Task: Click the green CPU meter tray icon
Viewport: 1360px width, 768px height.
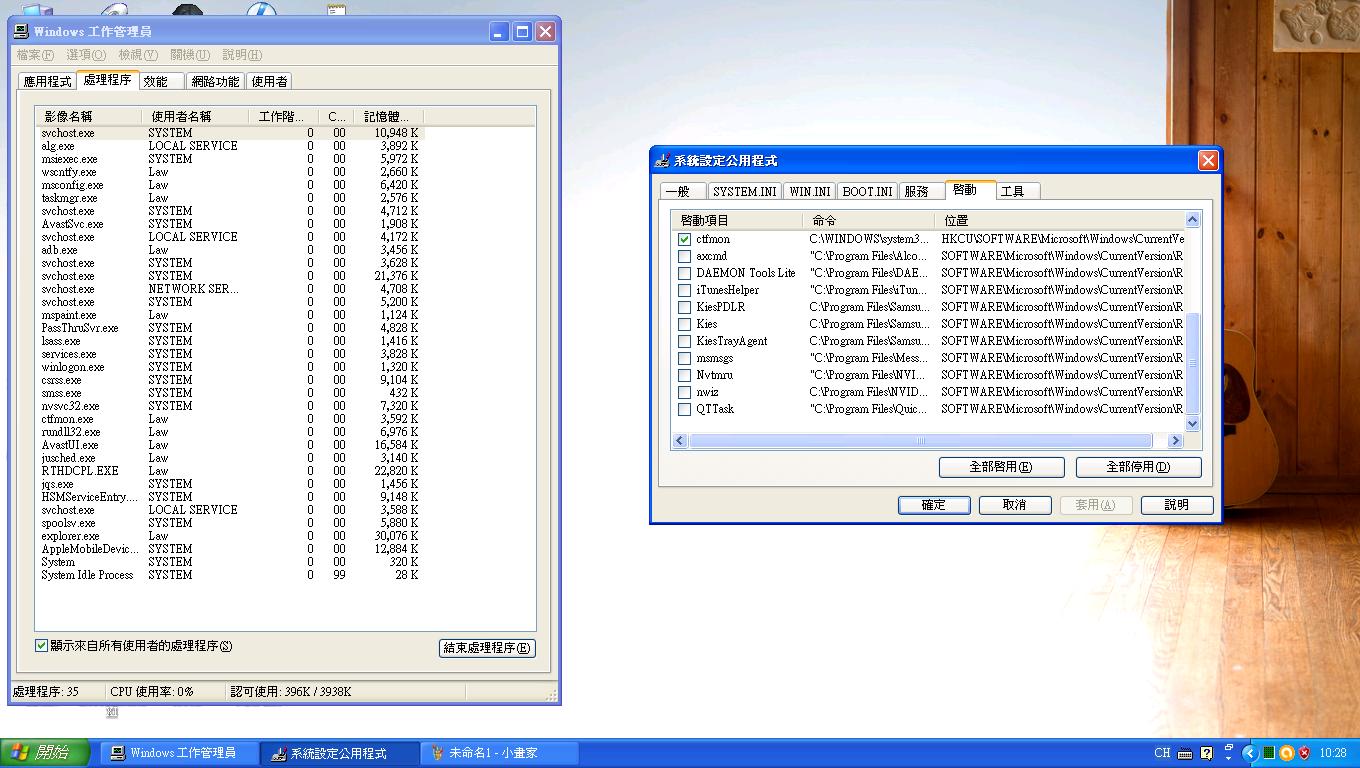Action: pos(1269,753)
